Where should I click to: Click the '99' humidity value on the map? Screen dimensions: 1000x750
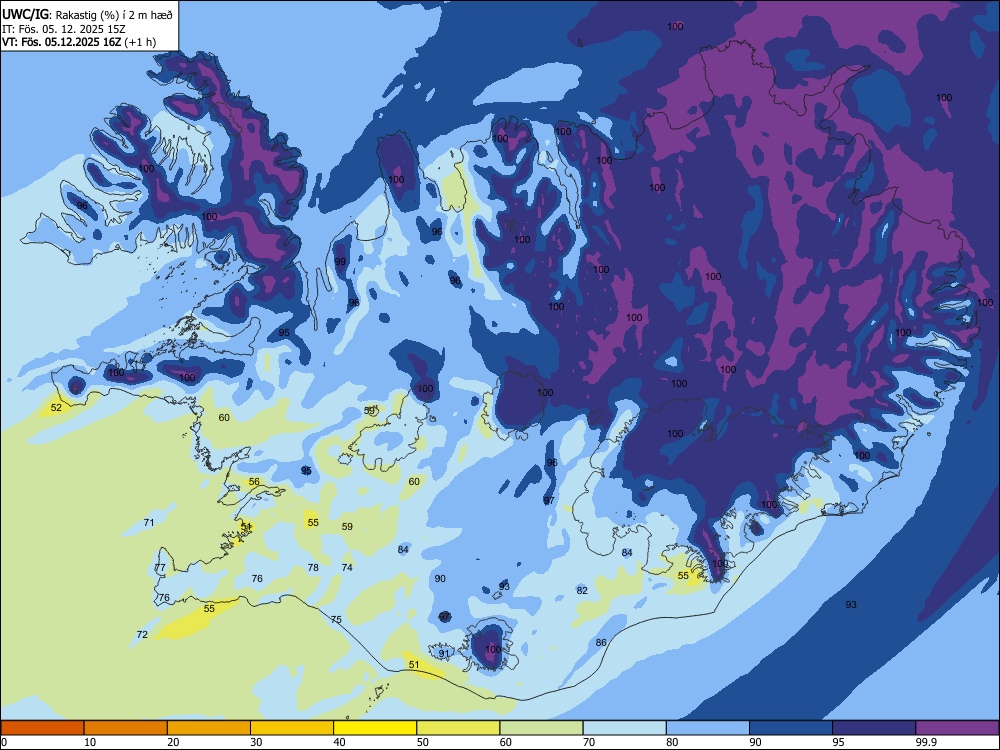pyautogui.click(x=340, y=261)
